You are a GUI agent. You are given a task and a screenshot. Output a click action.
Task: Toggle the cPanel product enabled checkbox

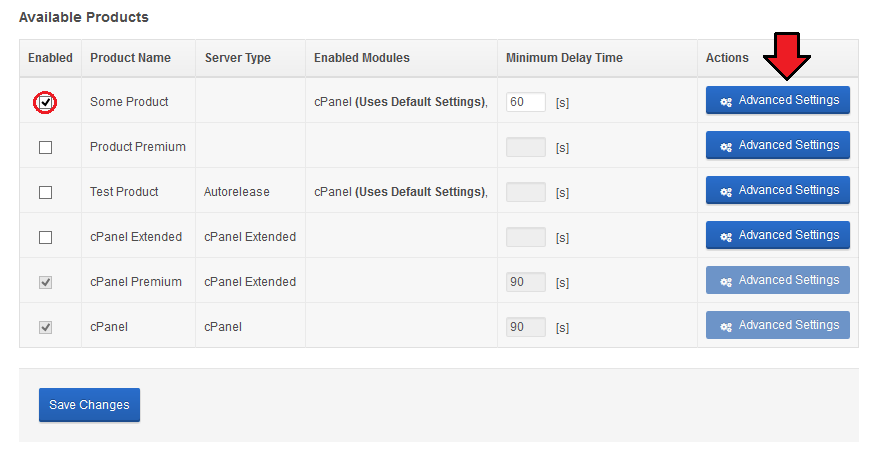coord(45,327)
